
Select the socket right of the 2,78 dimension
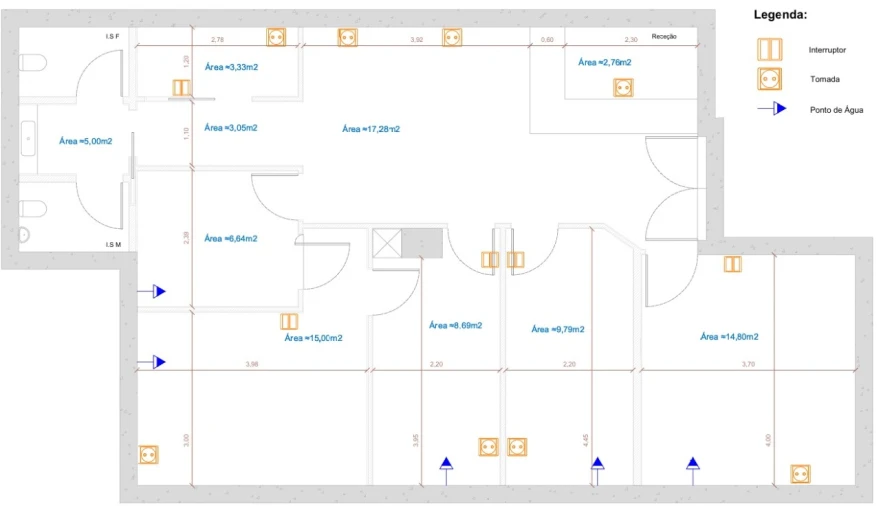pyautogui.click(x=276, y=38)
